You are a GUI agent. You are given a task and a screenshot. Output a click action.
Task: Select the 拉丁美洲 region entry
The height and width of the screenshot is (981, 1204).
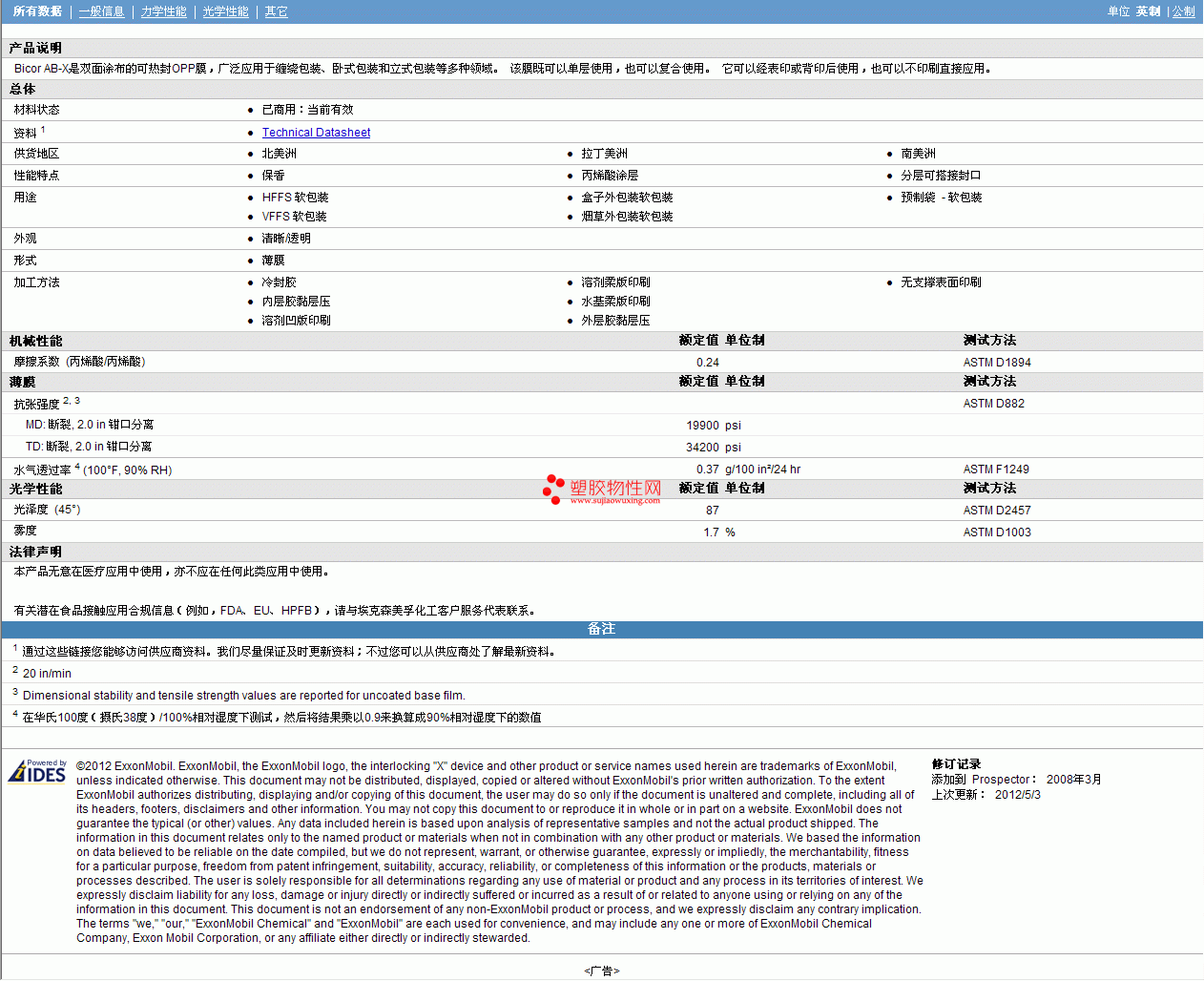(x=605, y=154)
